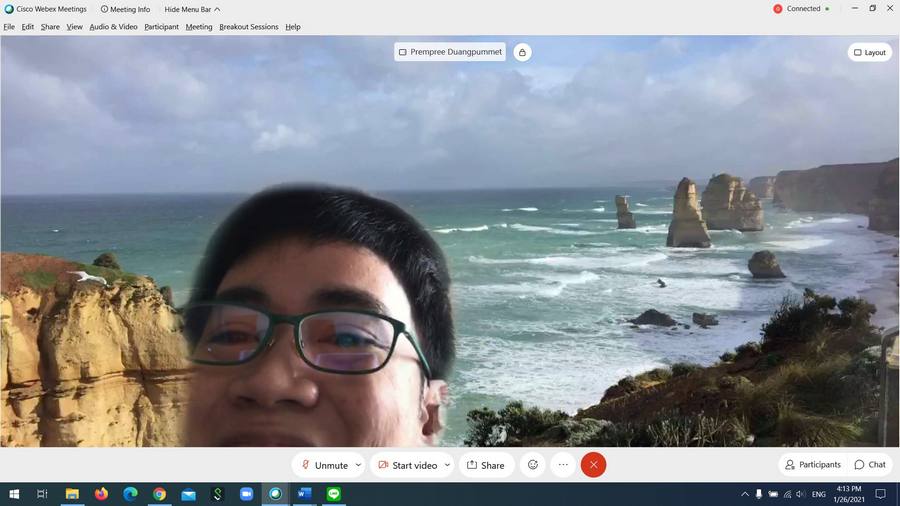Click the taskbar clock showing 4:13 PM
This screenshot has width=900, height=506.
pyautogui.click(x=847, y=494)
